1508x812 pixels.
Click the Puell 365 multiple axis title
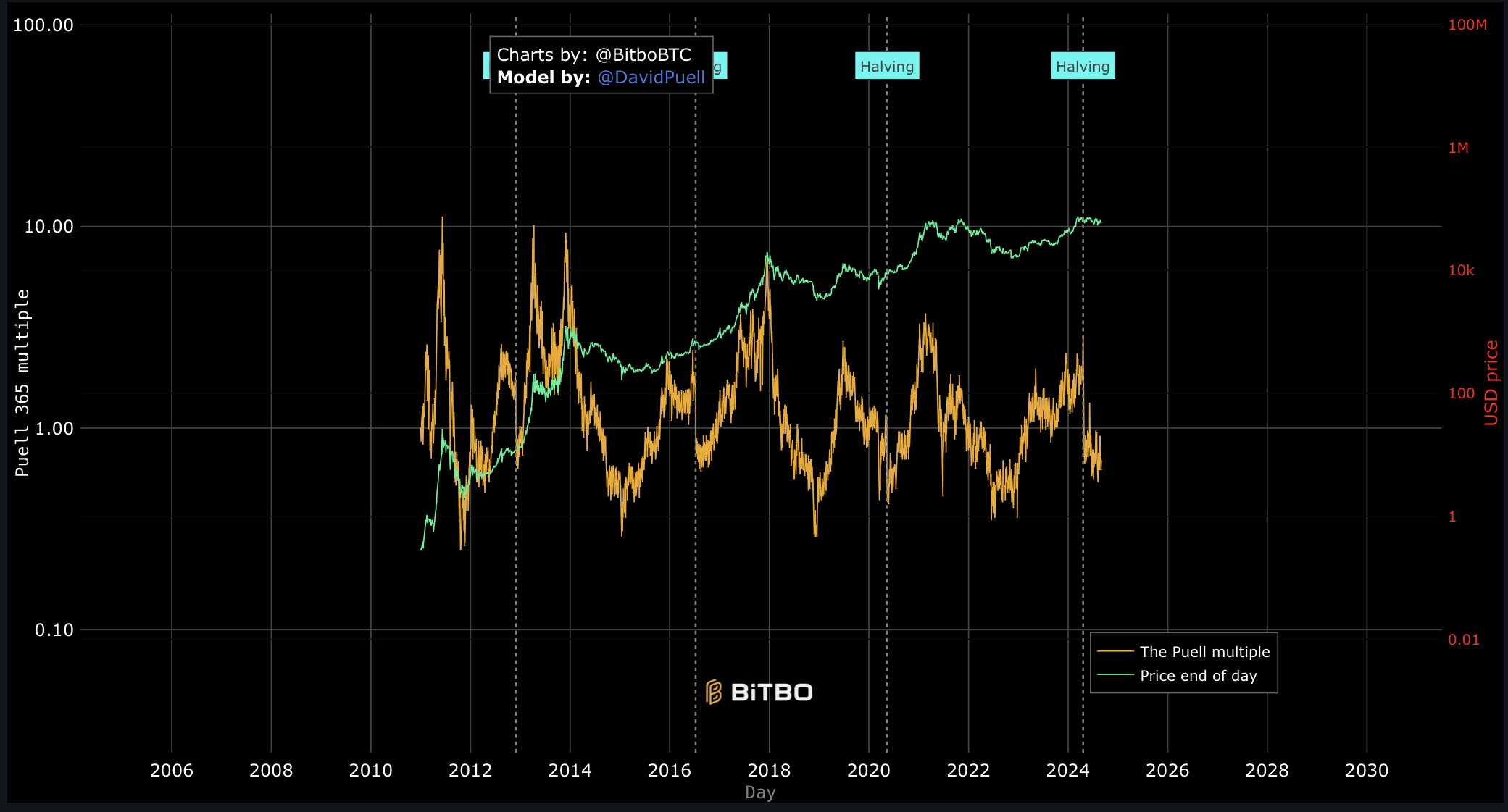(x=22, y=382)
